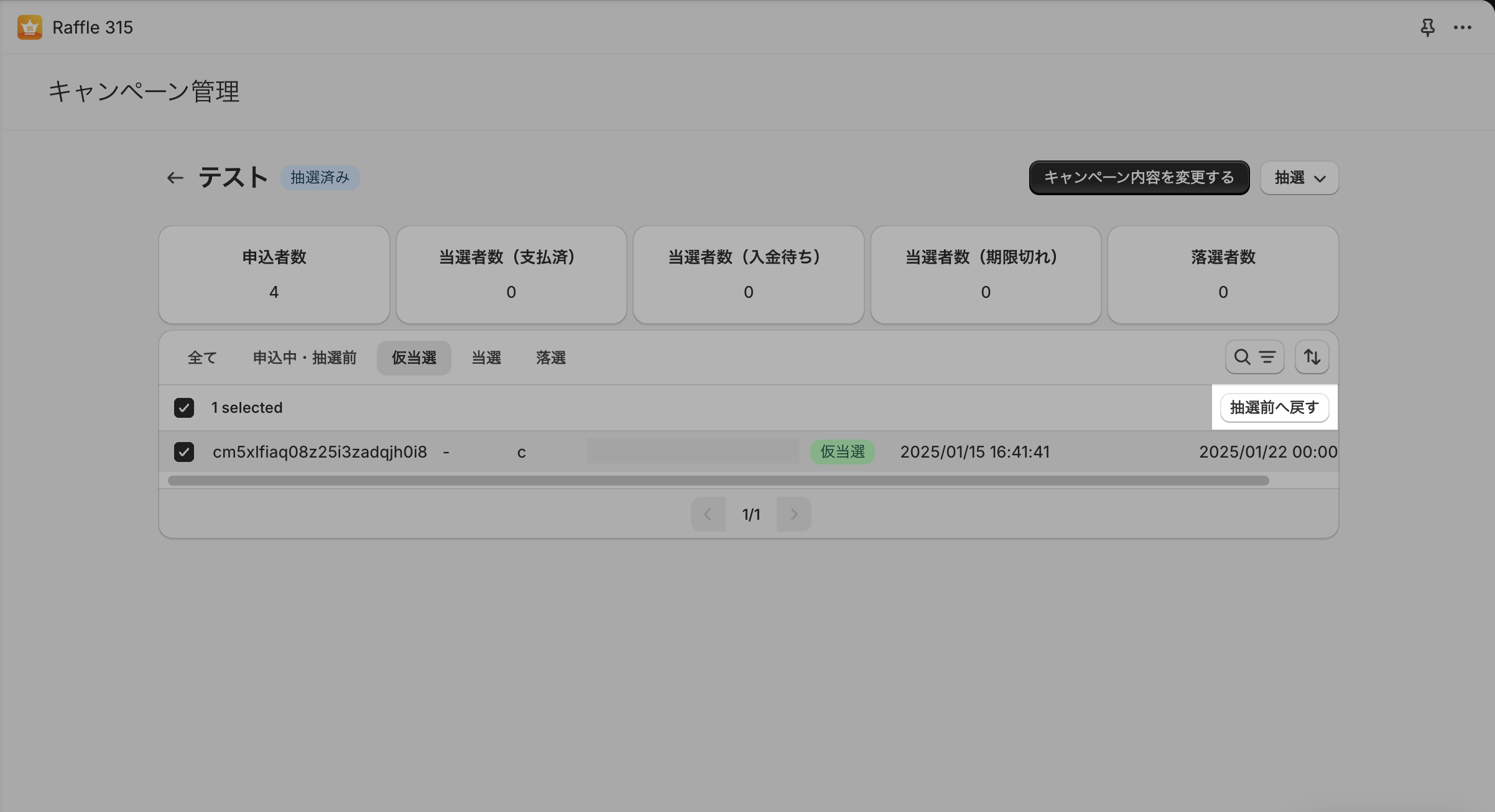Screen dimensions: 1495x812
Task: Go to previous page with left chevron
Action: [708, 514]
